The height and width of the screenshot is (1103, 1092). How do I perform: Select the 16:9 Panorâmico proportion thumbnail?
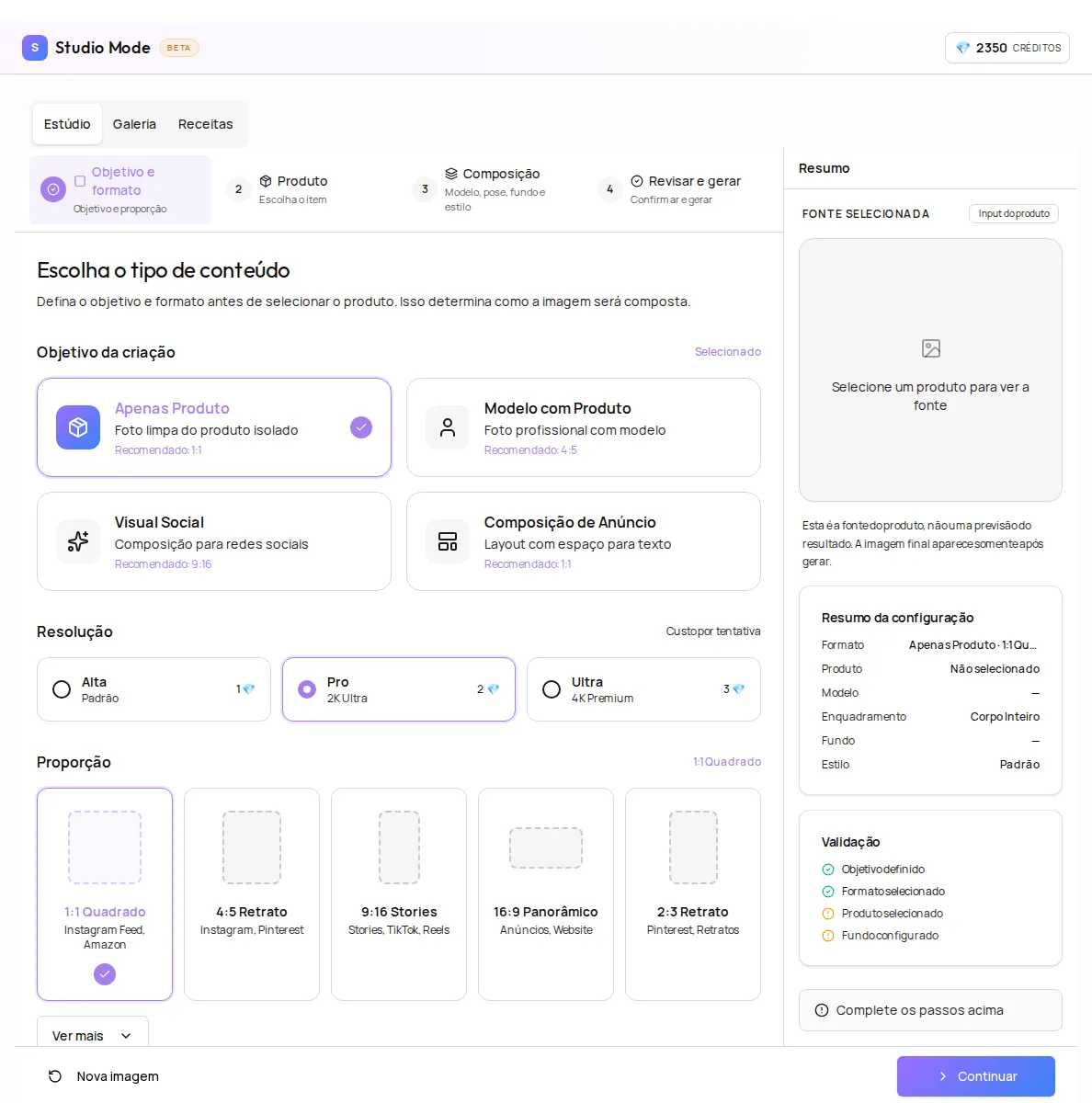click(x=546, y=847)
